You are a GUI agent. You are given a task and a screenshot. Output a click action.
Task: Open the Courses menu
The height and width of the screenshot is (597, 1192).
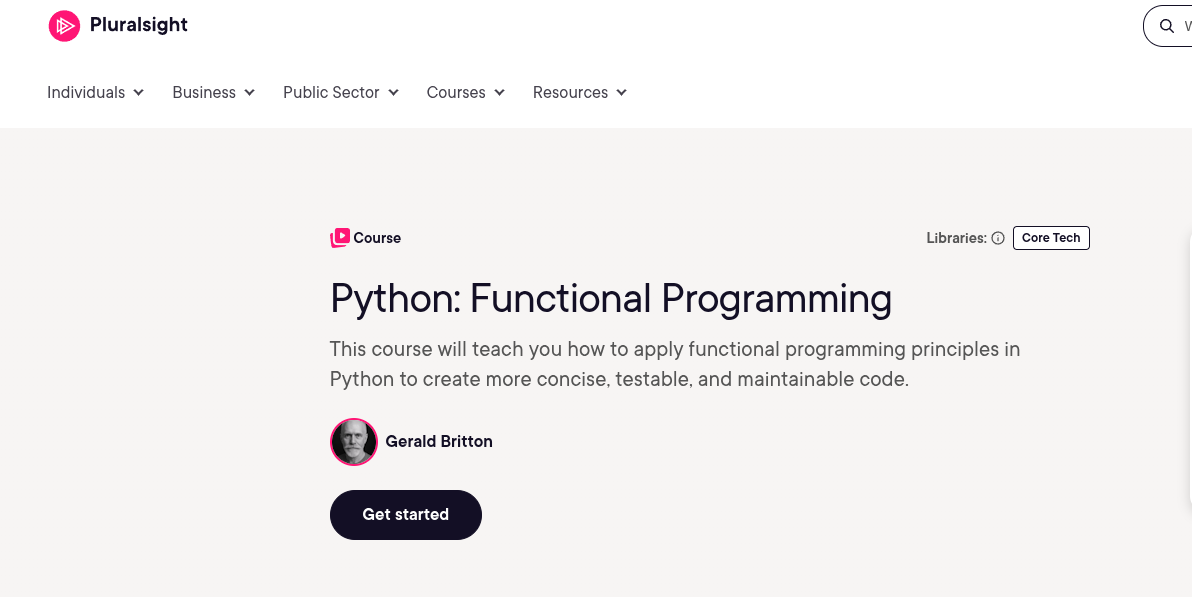click(x=465, y=92)
